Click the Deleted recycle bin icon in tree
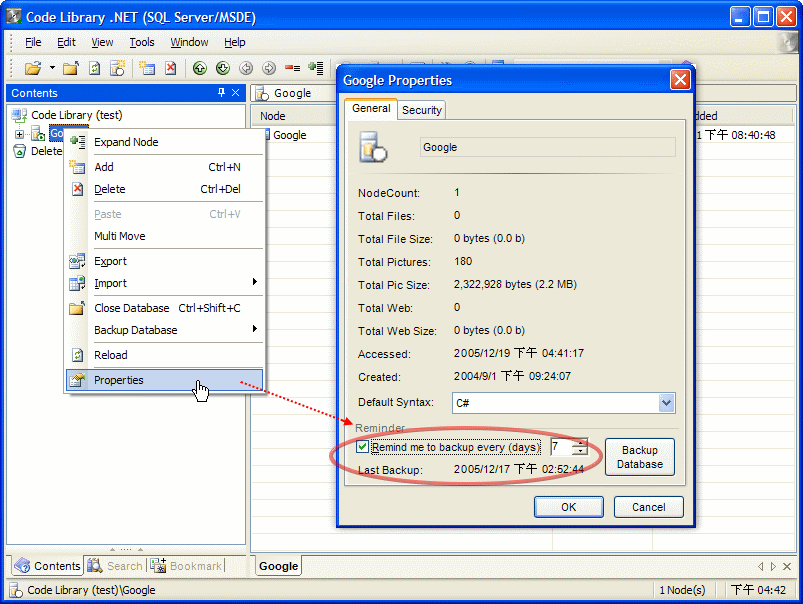Viewport: 803px width, 604px height. (19, 151)
